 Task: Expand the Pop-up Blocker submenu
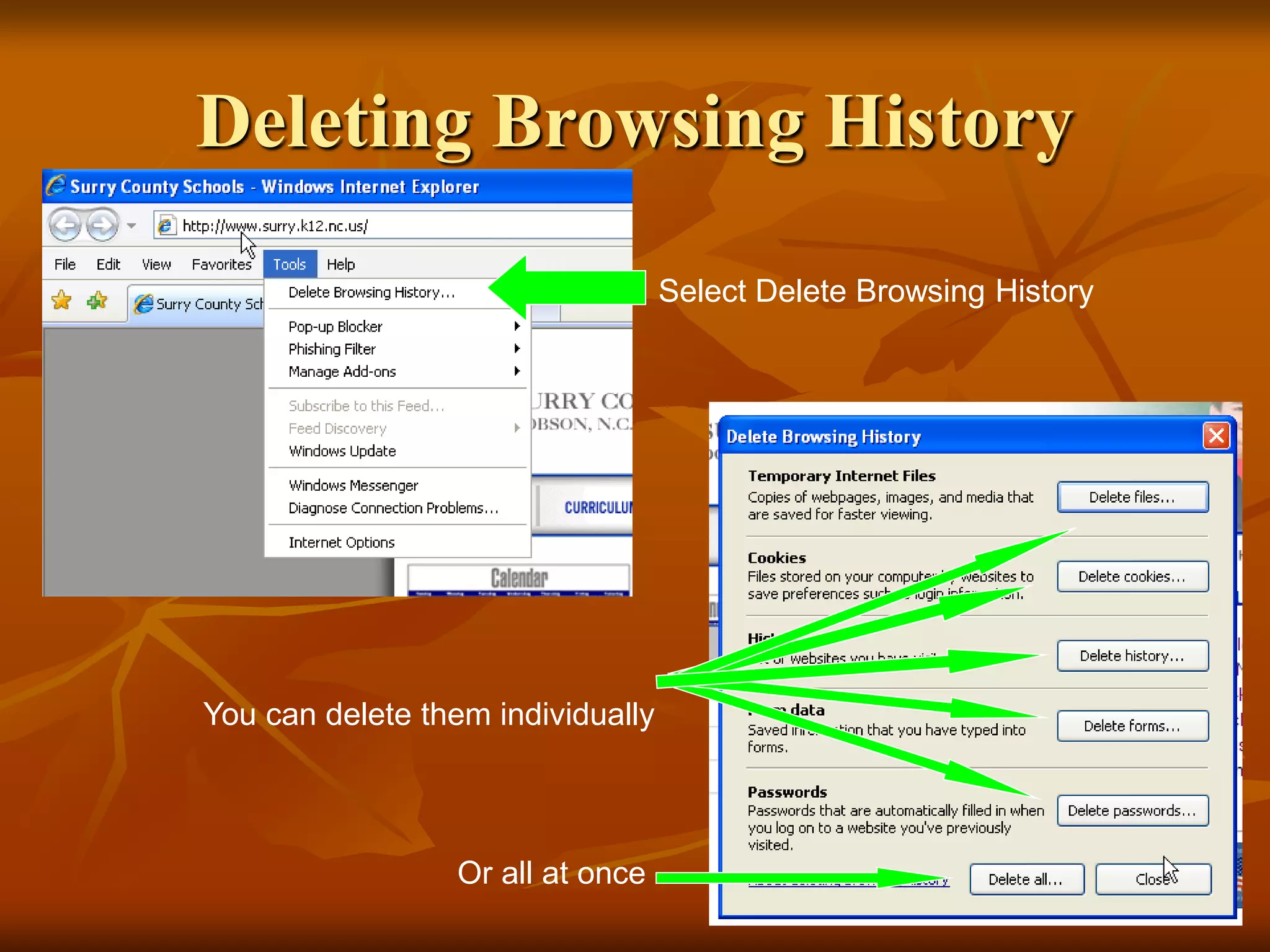397,327
